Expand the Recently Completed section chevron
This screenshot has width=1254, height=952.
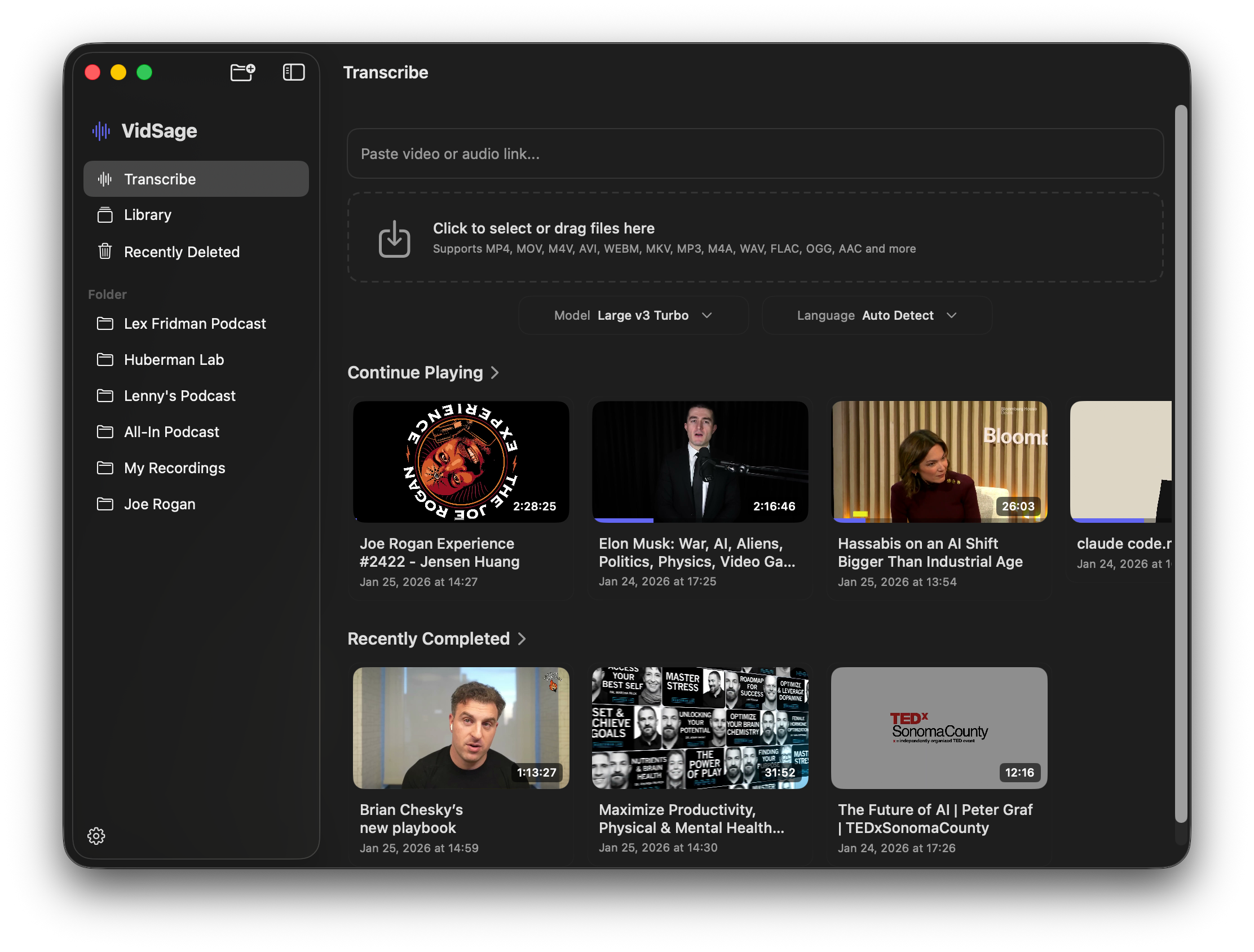tap(522, 639)
